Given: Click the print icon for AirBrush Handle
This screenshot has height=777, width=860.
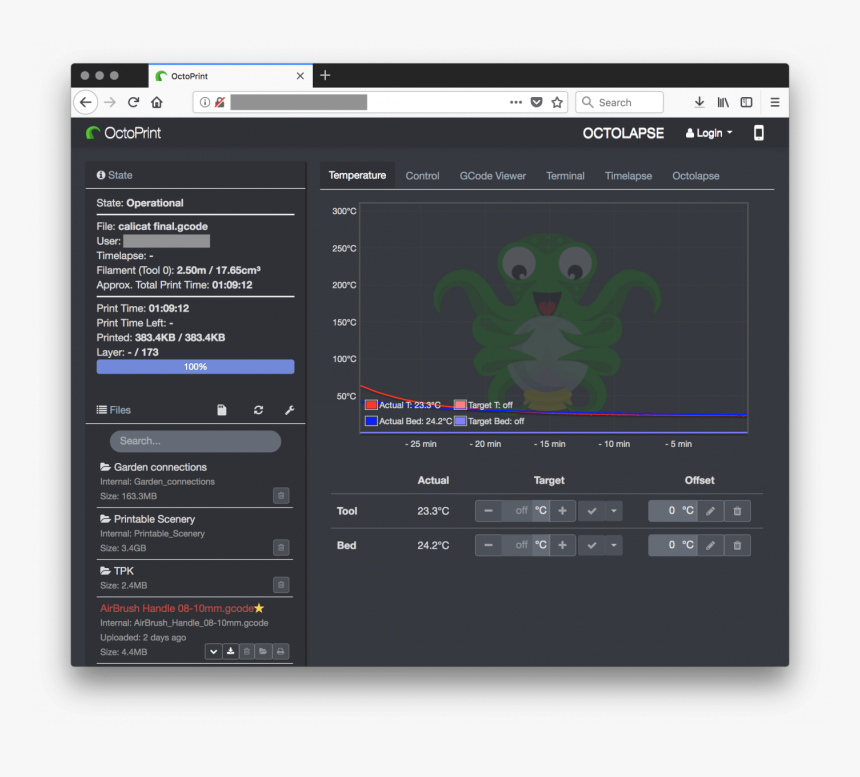Looking at the screenshot, I should click(x=281, y=652).
